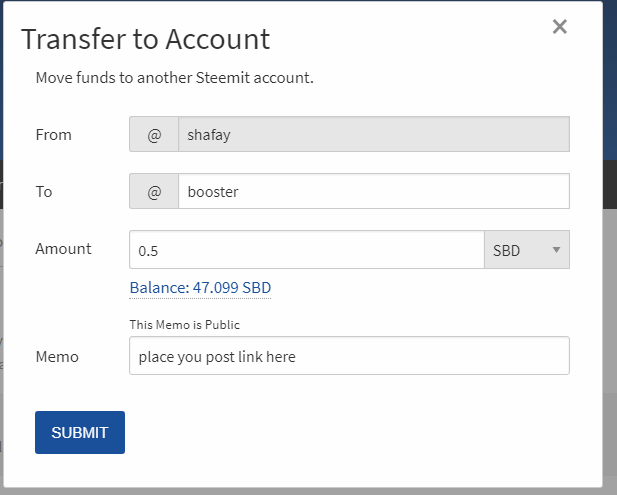Select the Memo text field
This screenshot has height=495, width=617.
[349, 356]
